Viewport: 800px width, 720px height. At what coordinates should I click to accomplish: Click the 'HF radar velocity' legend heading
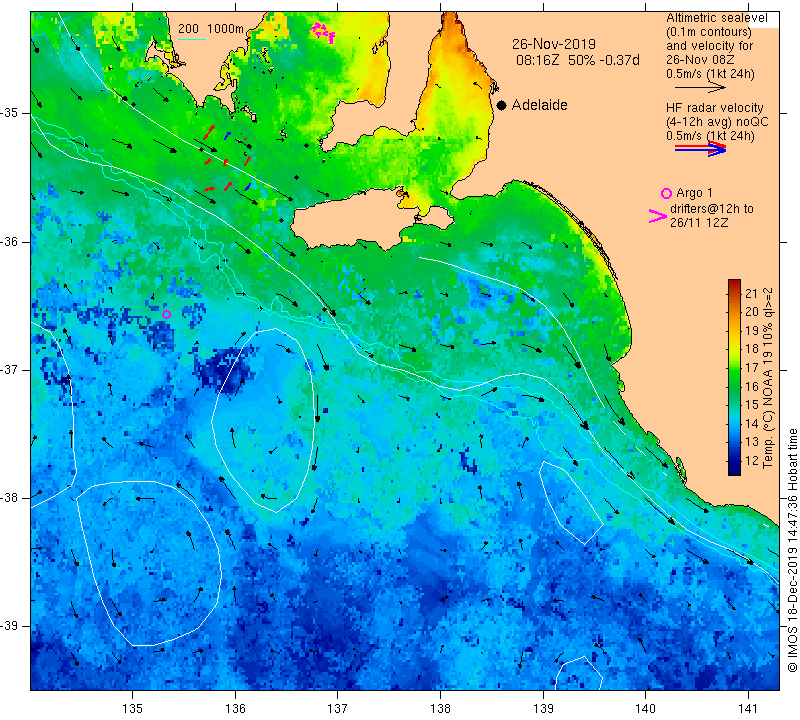(x=715, y=108)
